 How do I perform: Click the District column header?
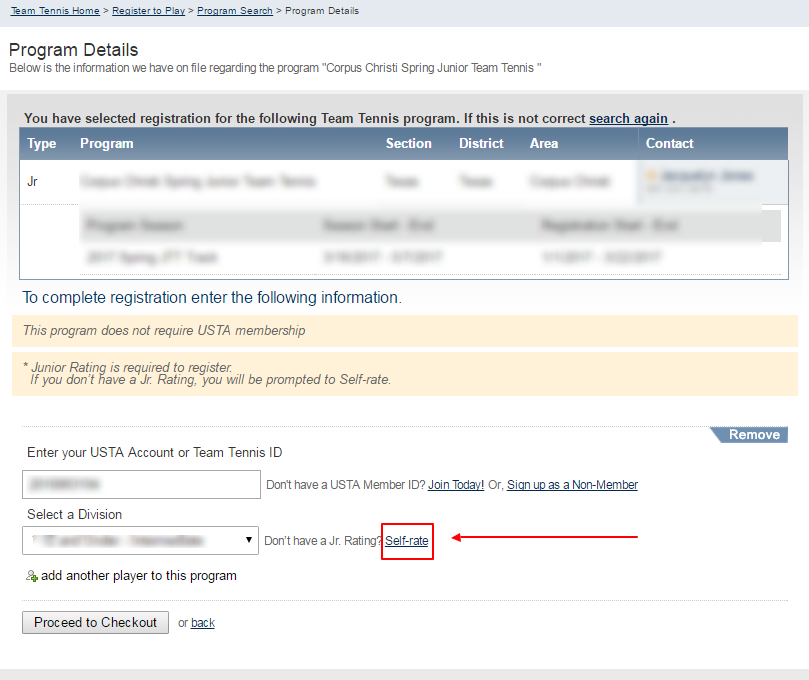click(x=481, y=144)
